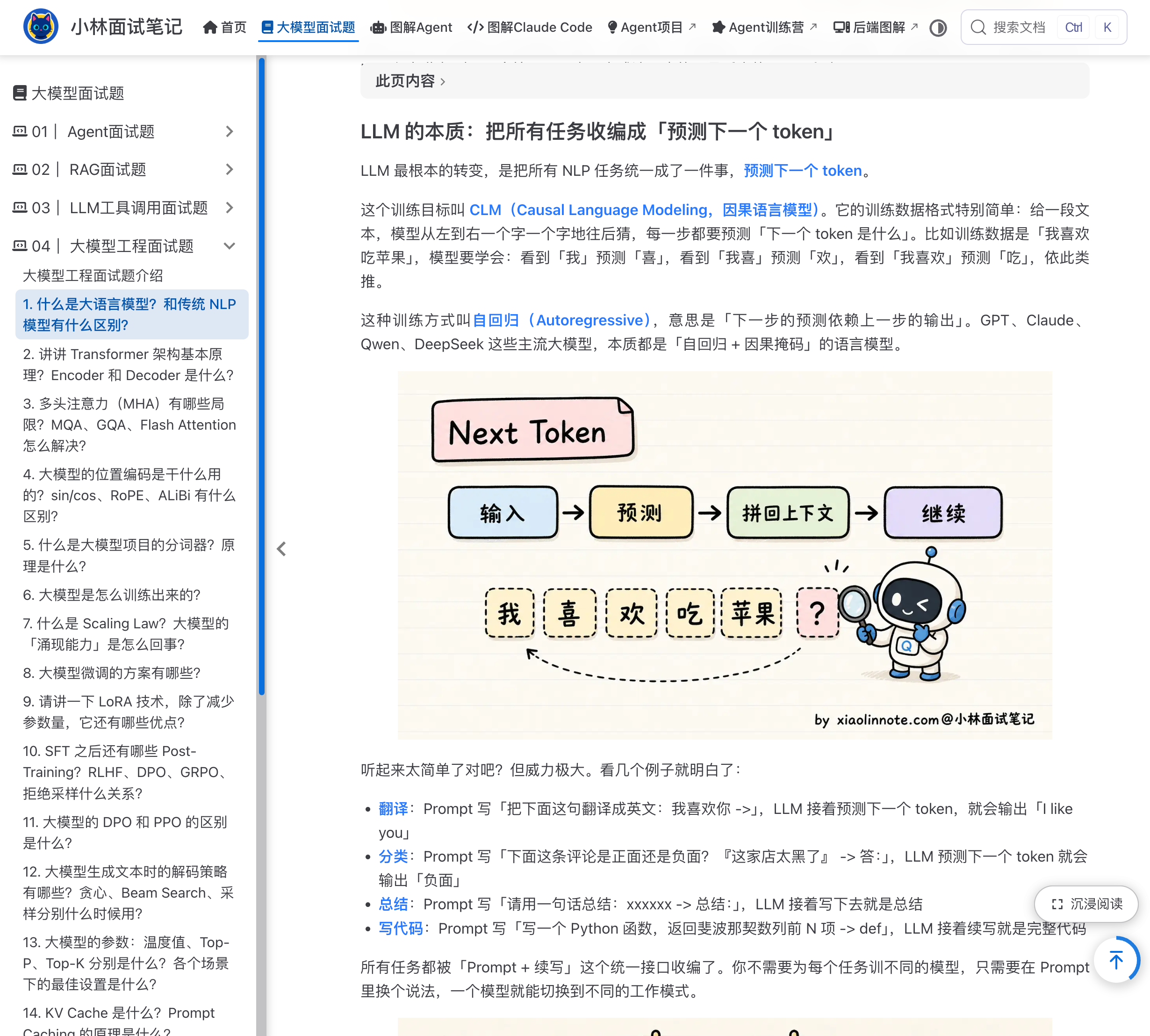Open 图解Claude Code nav tab
This screenshot has width=1150, height=1036.
530,27
